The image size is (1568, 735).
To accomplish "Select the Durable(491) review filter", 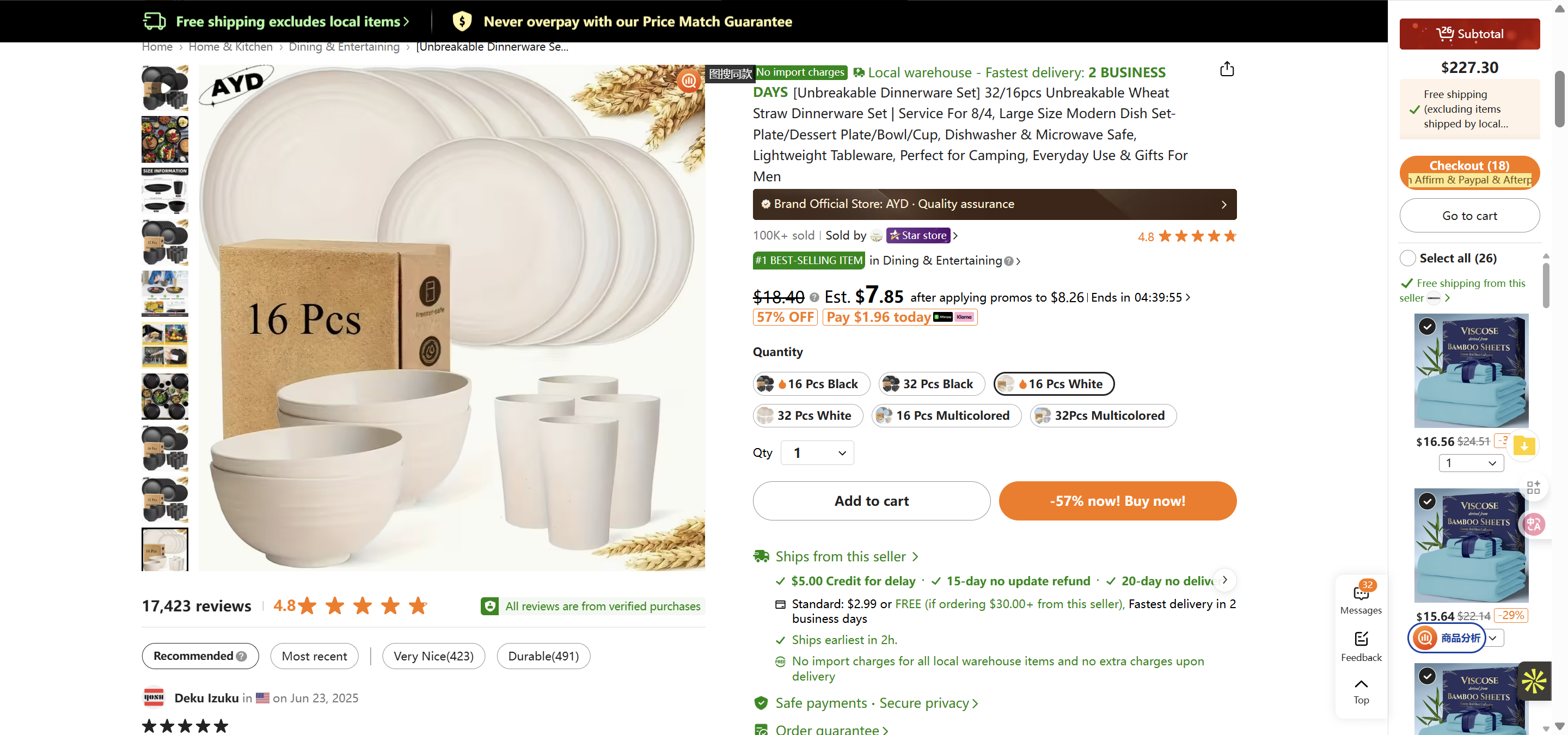I will tap(543, 656).
